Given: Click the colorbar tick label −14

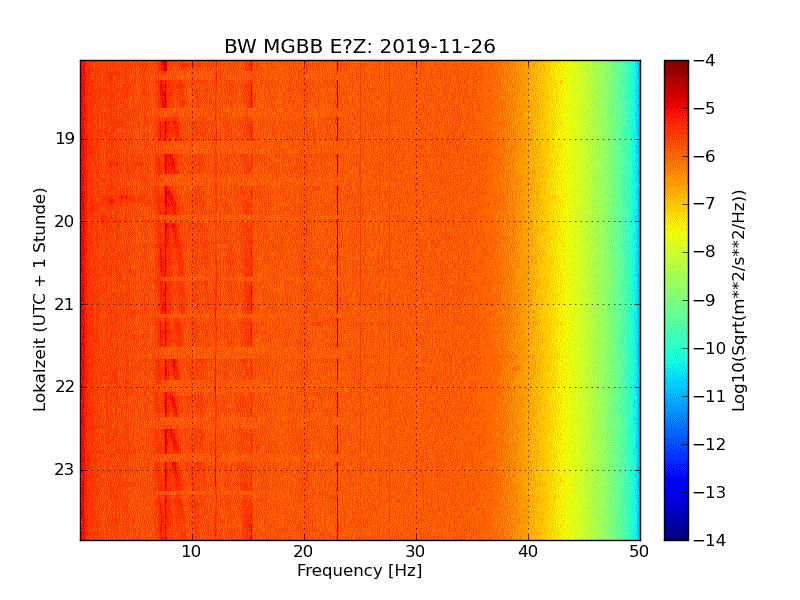Looking at the screenshot, I should 710,540.
